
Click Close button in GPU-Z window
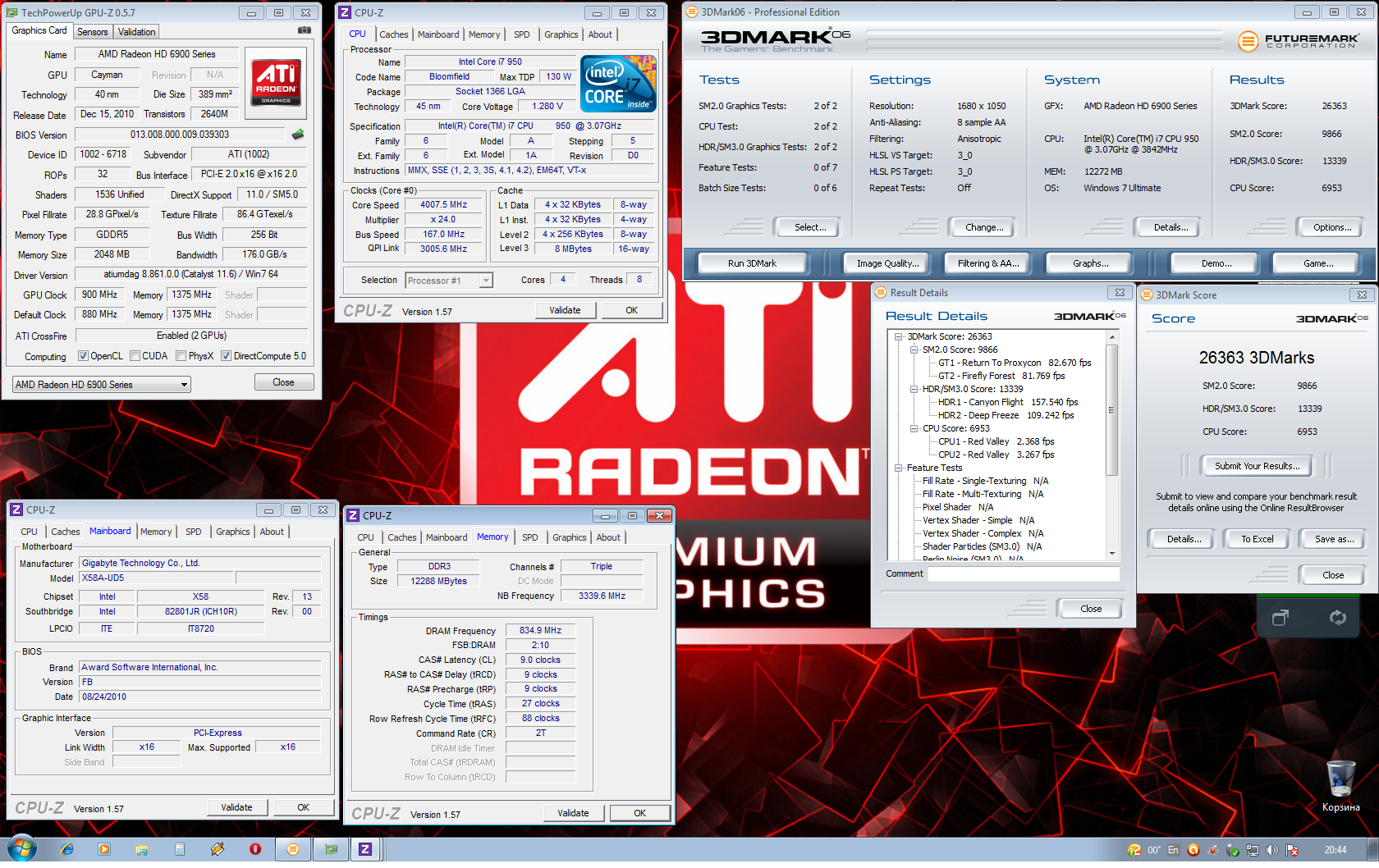[283, 382]
